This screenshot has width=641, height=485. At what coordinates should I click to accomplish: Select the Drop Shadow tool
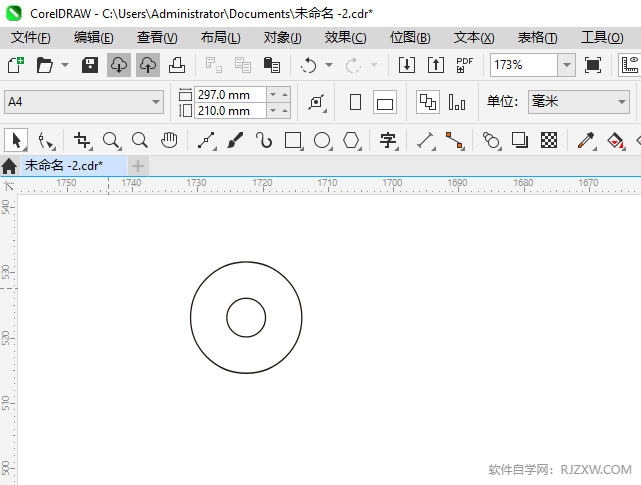(x=520, y=141)
